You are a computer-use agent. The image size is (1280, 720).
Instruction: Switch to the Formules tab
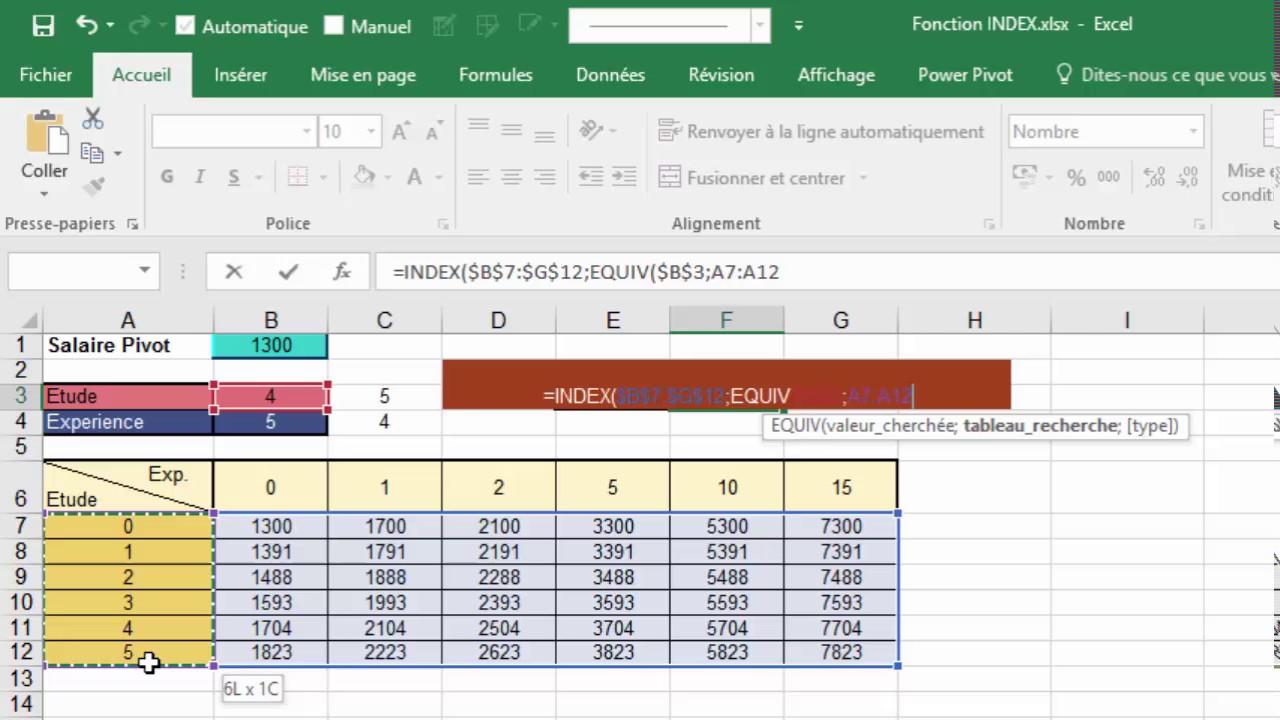(x=495, y=75)
